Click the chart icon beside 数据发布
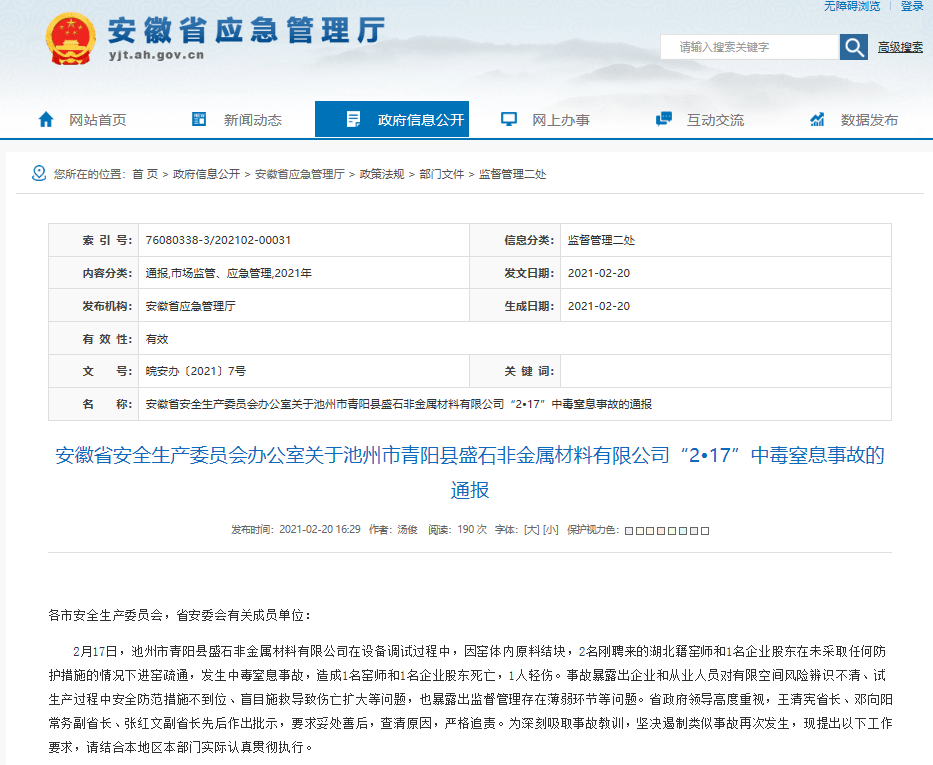Image resolution: width=933 pixels, height=765 pixels. (x=817, y=119)
